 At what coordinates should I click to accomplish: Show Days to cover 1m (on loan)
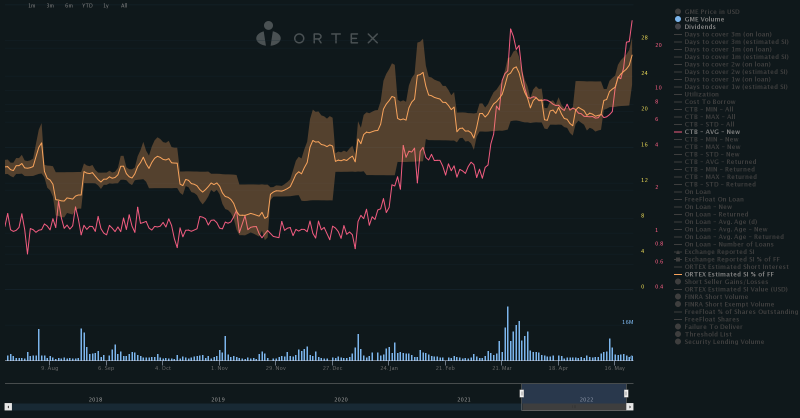723,50
